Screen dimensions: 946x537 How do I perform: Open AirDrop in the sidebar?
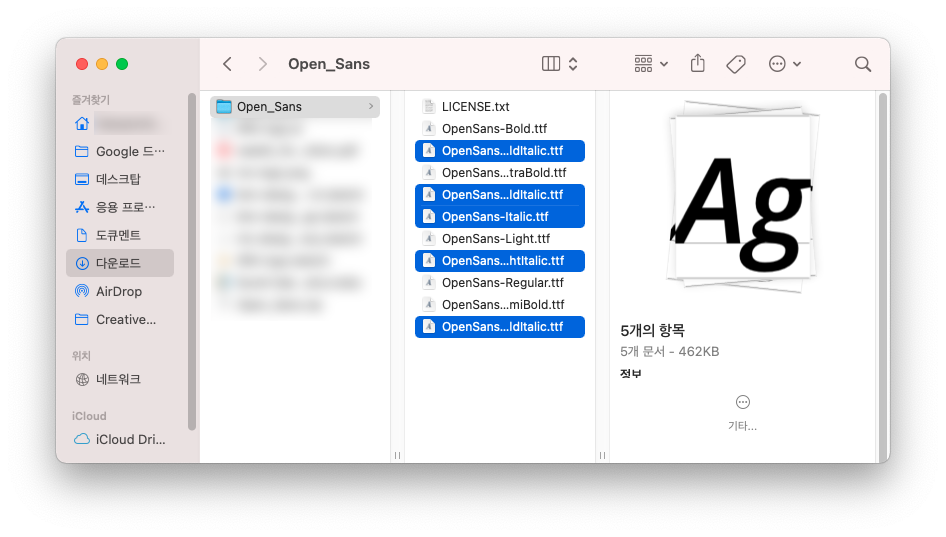[x=120, y=291]
